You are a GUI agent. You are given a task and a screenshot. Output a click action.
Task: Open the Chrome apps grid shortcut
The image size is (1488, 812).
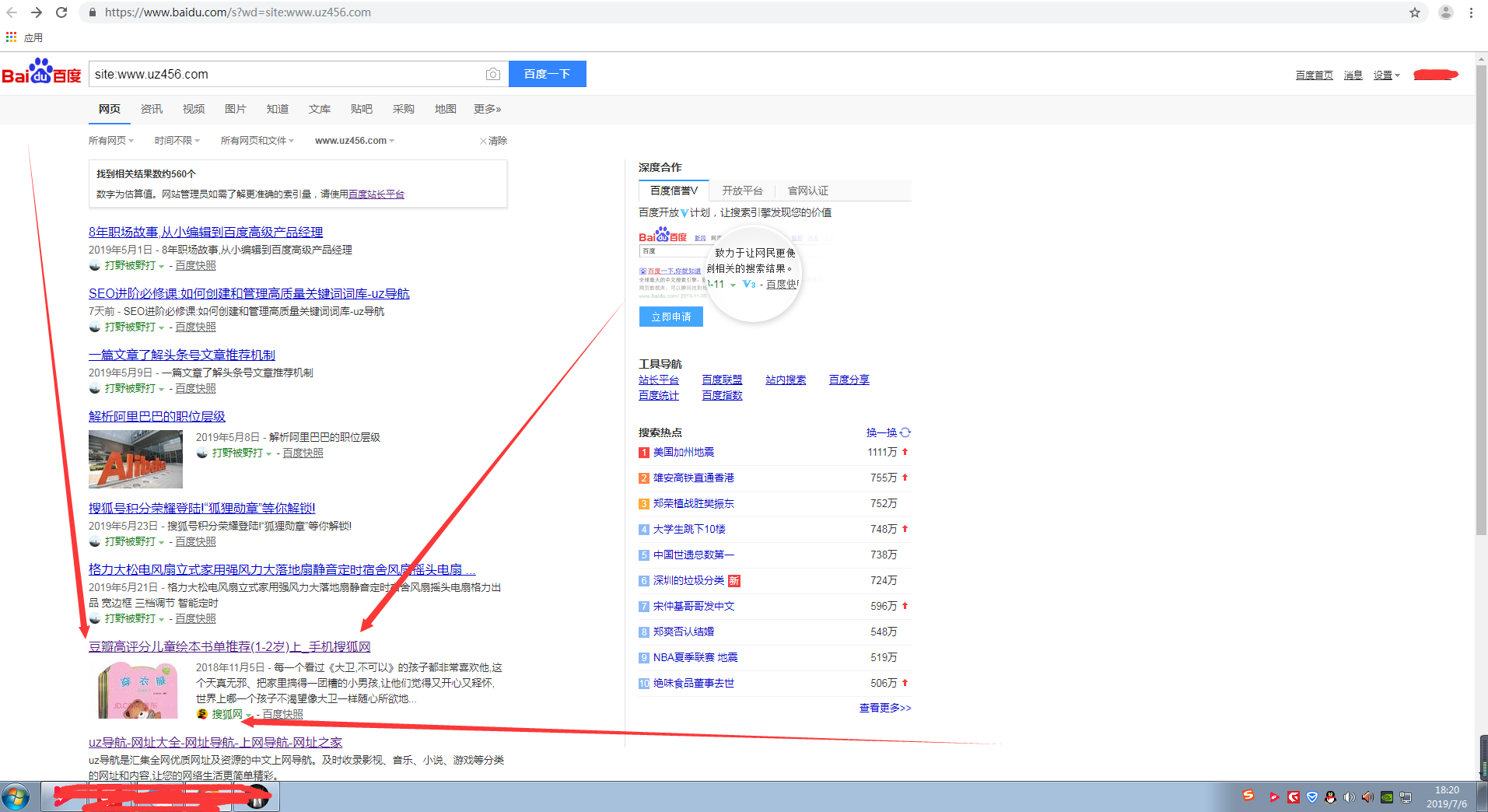tap(11, 37)
